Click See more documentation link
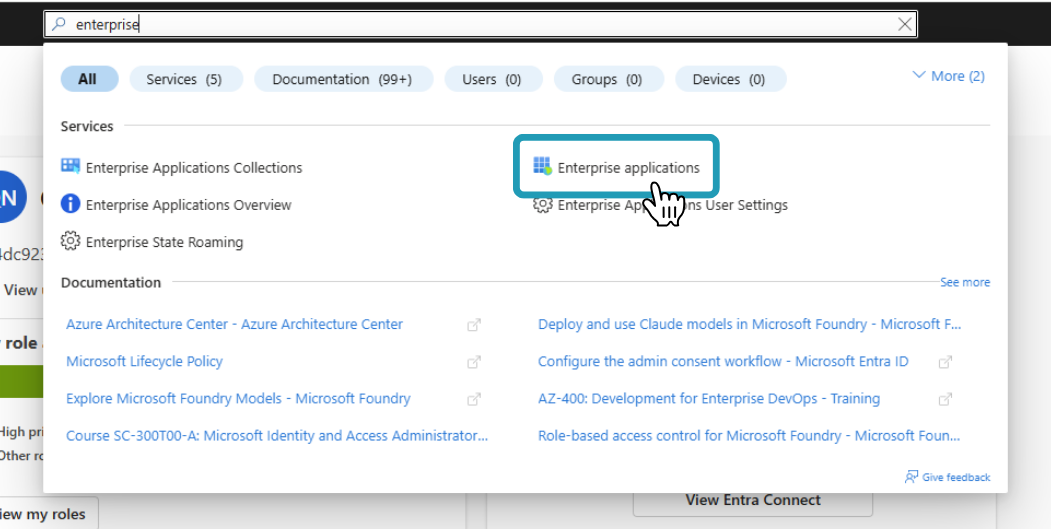 pos(965,282)
